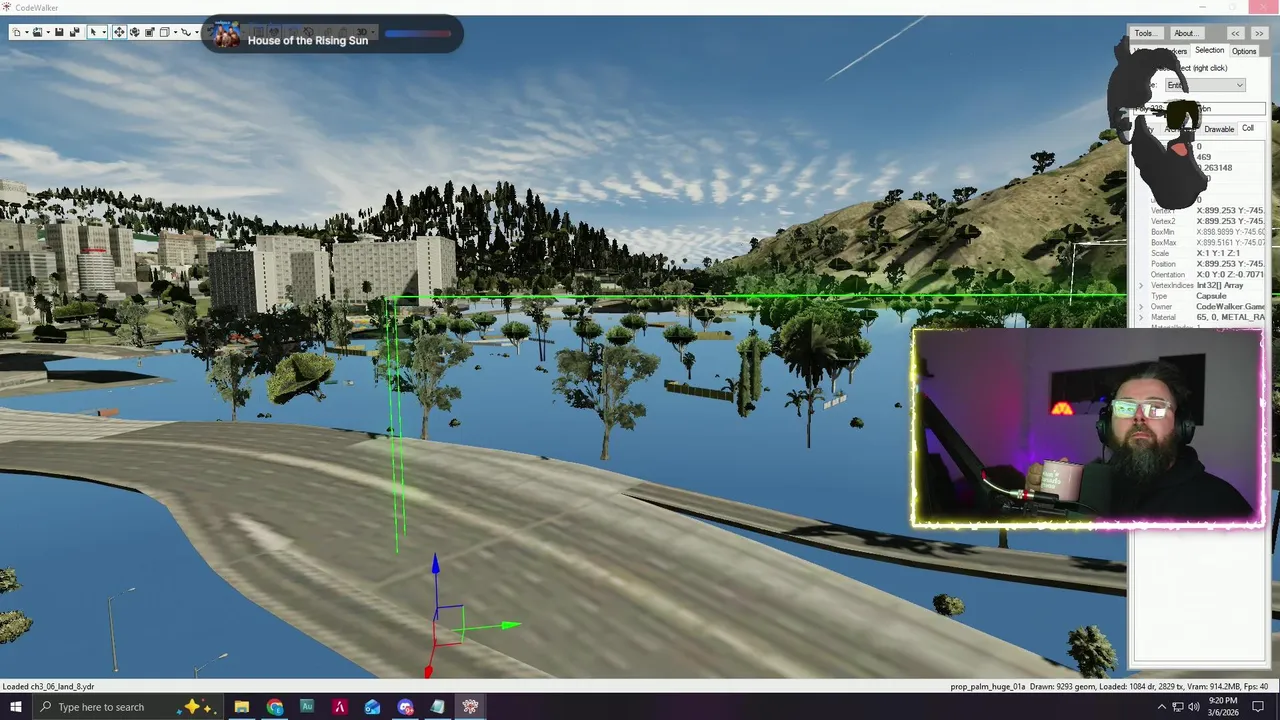1280x720 pixels.
Task: Click the >> panel button
Action: (1259, 33)
